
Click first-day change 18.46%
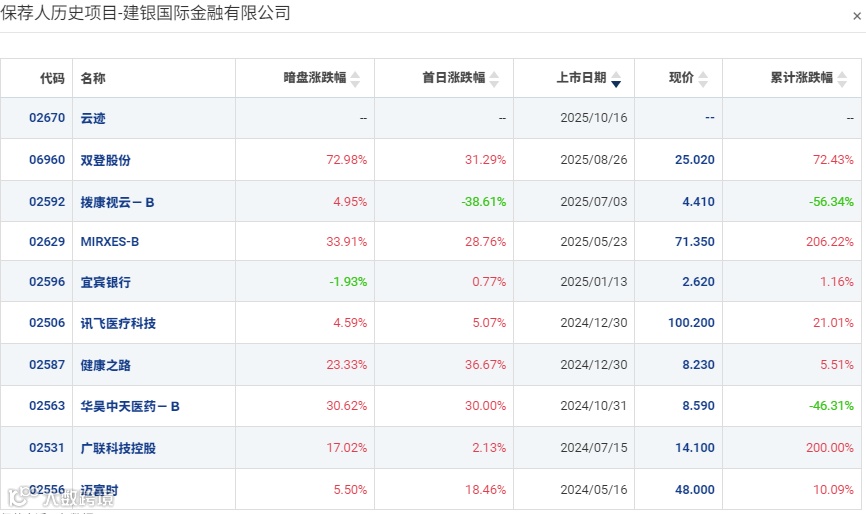(x=485, y=489)
